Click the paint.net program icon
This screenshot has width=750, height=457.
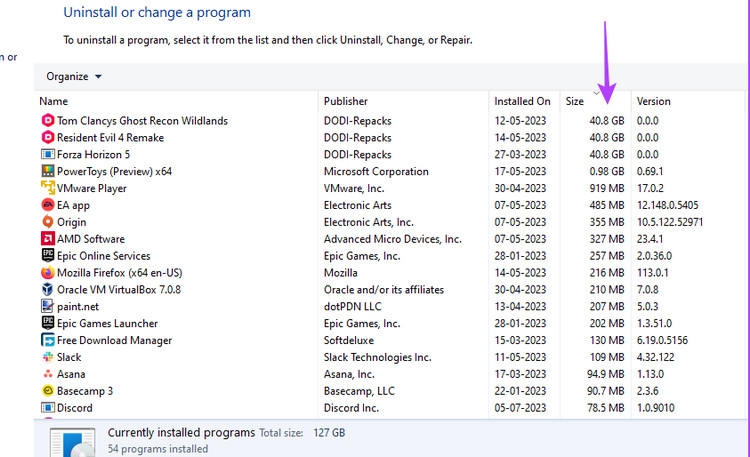pyautogui.click(x=47, y=306)
